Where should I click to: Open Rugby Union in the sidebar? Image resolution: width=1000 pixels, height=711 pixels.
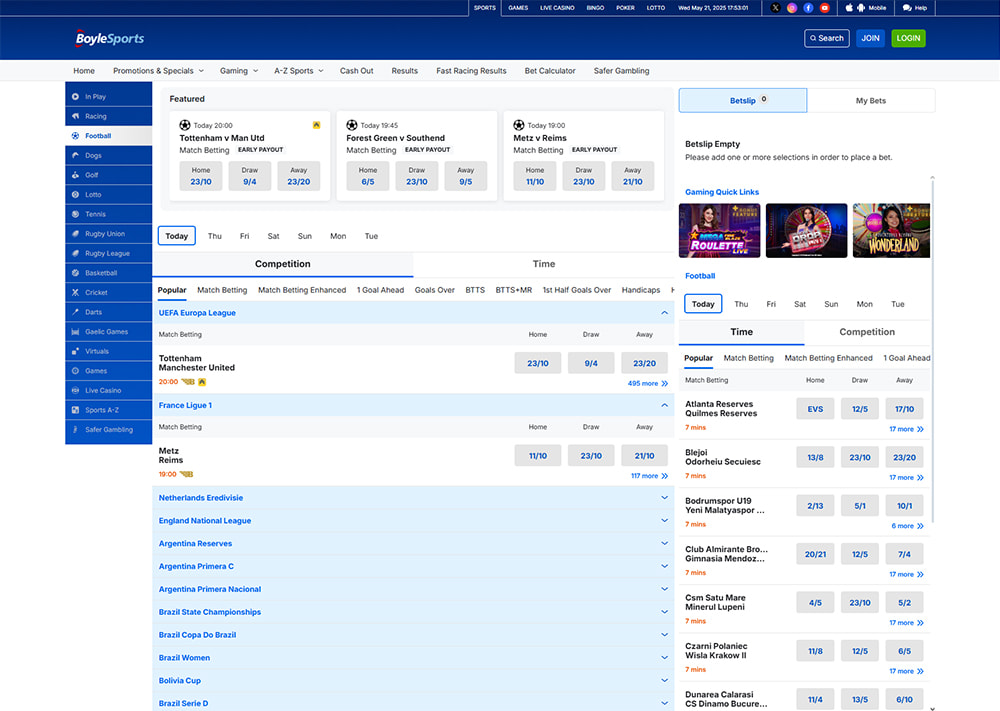(108, 234)
